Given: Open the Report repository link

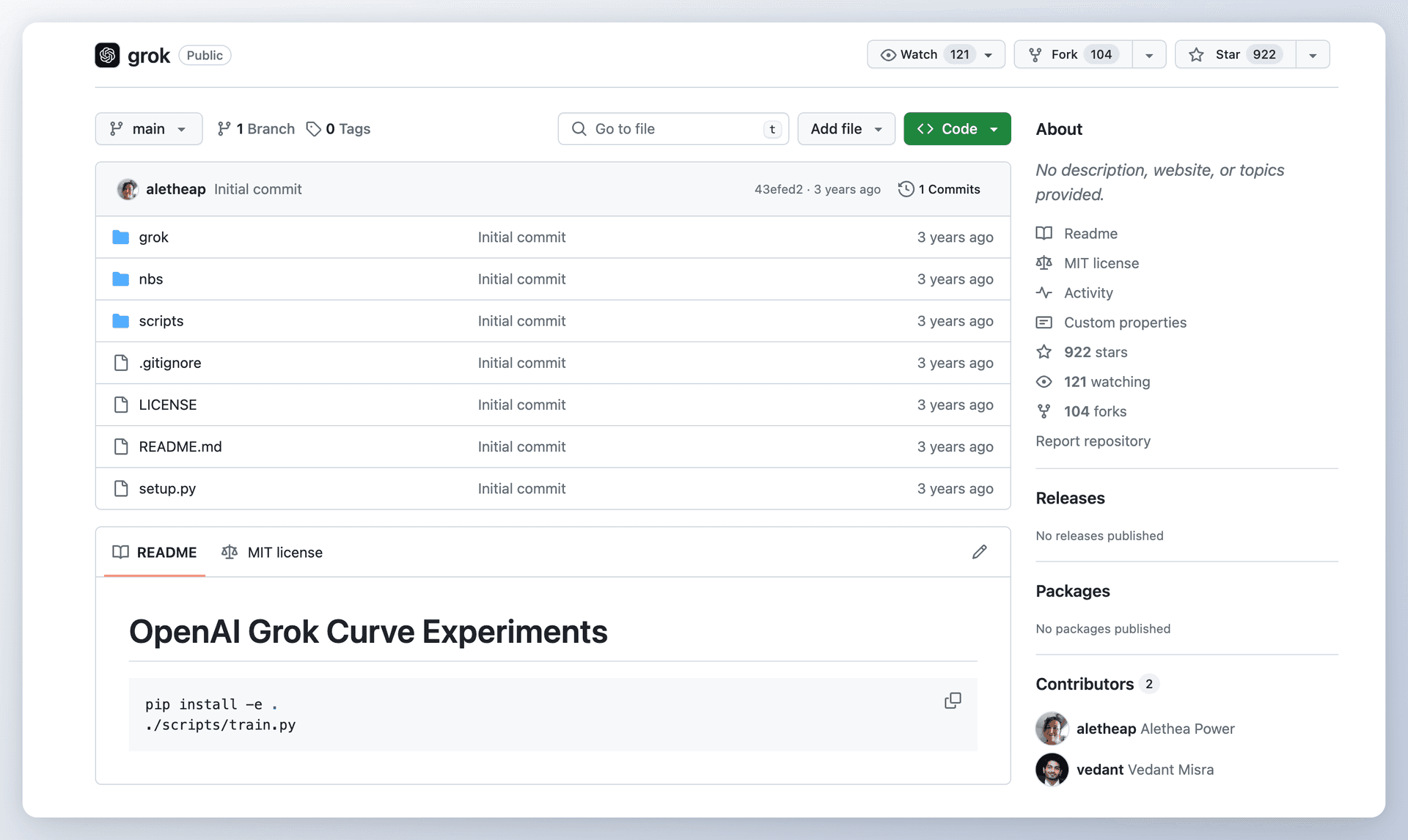Looking at the screenshot, I should [x=1093, y=441].
